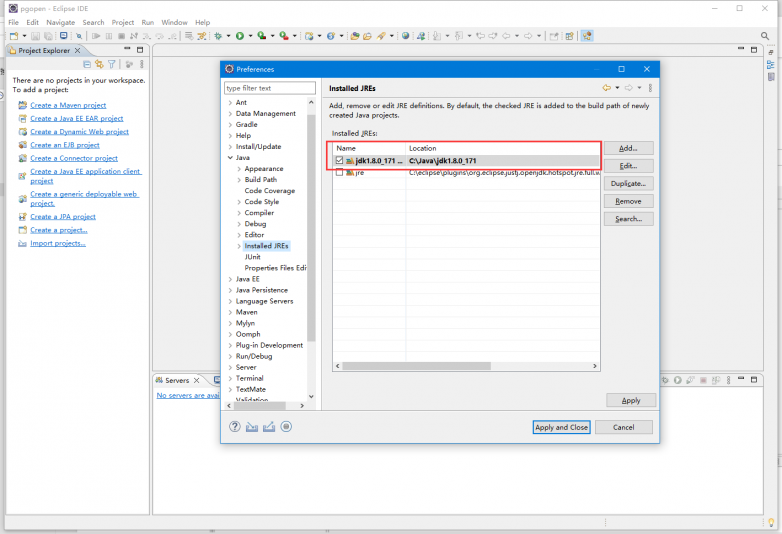The height and width of the screenshot is (534, 782).
Task: Expand the Maven preferences node
Action: click(230, 312)
